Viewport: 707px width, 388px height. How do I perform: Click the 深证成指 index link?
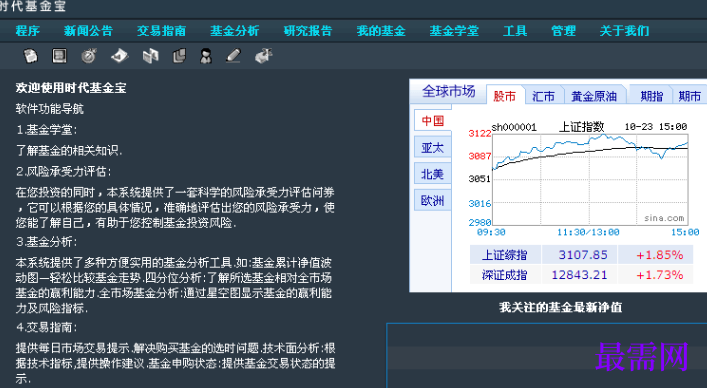click(x=505, y=275)
